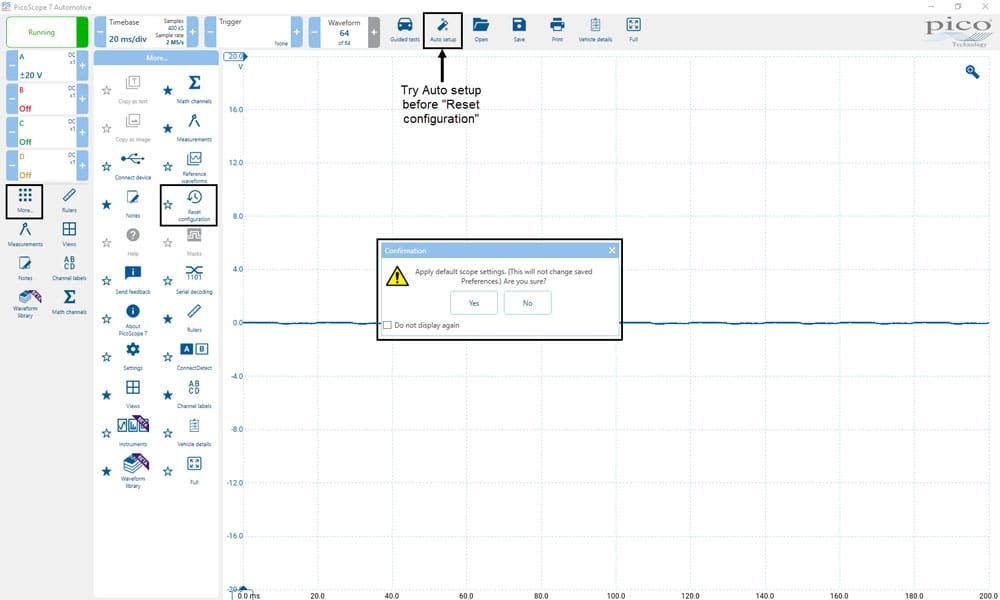The width and height of the screenshot is (1000, 600).
Task: Toggle favorite star beside Connect device
Action: coord(107,166)
